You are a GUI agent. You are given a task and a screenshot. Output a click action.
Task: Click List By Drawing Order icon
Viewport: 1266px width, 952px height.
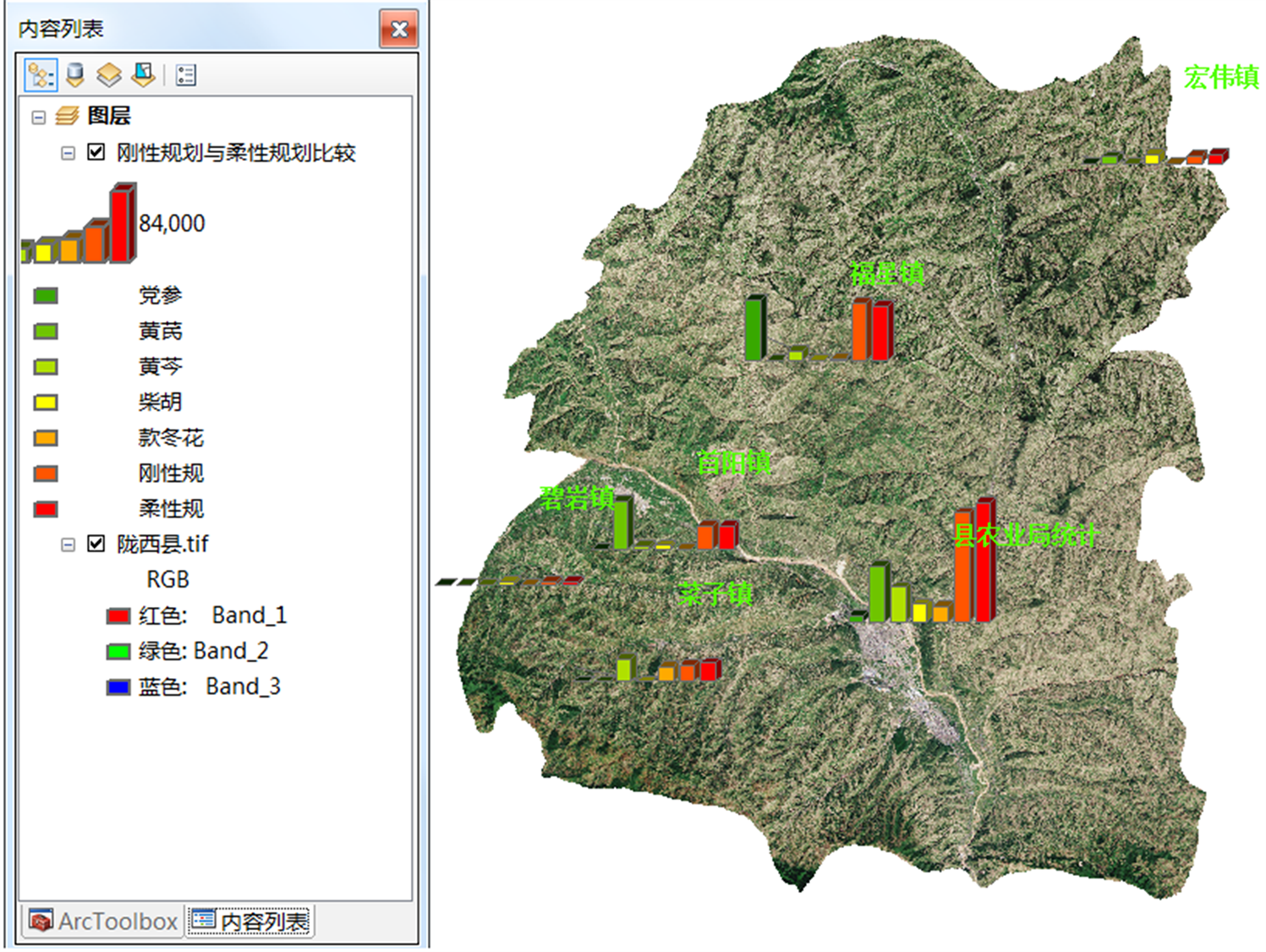(x=40, y=75)
